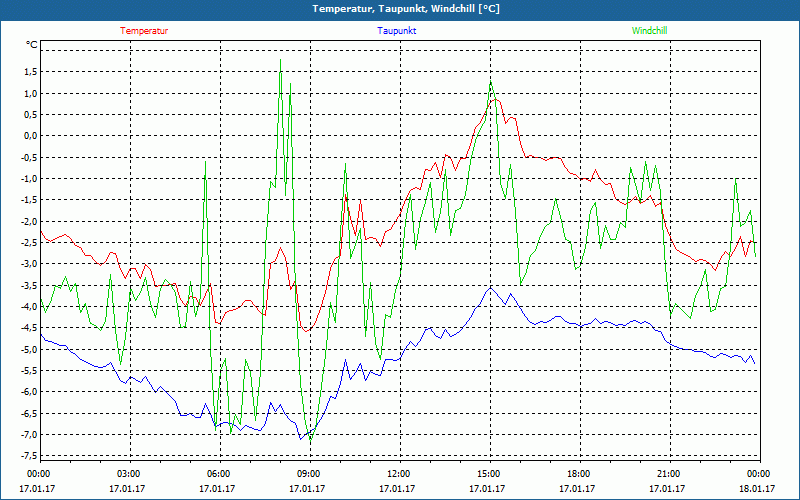Click the y-axis value '-4,0'
The height and width of the screenshot is (500, 800).
coord(29,307)
